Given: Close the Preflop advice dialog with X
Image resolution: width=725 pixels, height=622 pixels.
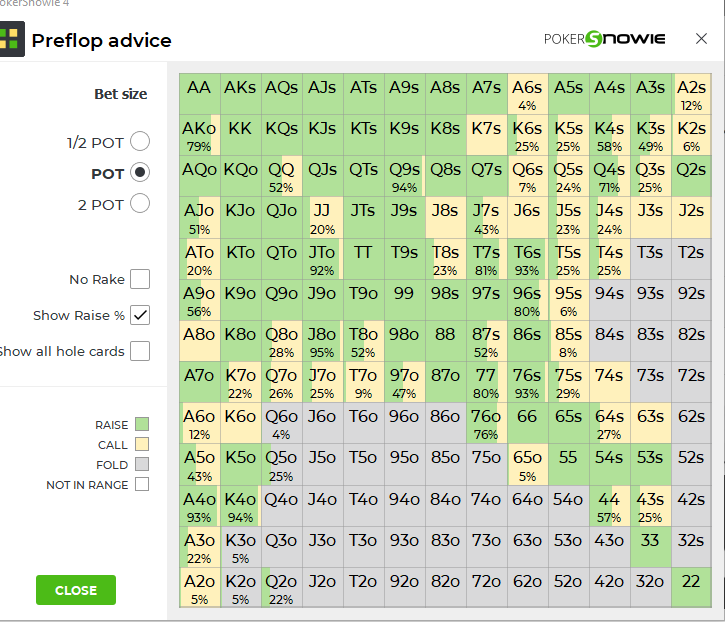Looking at the screenshot, I should (701, 38).
